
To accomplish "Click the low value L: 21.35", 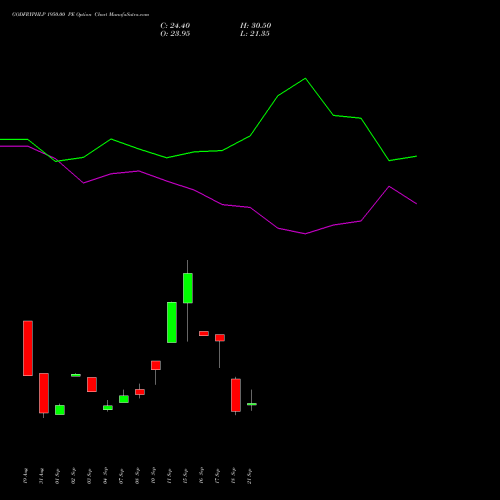I will pyautogui.click(x=255, y=34).
